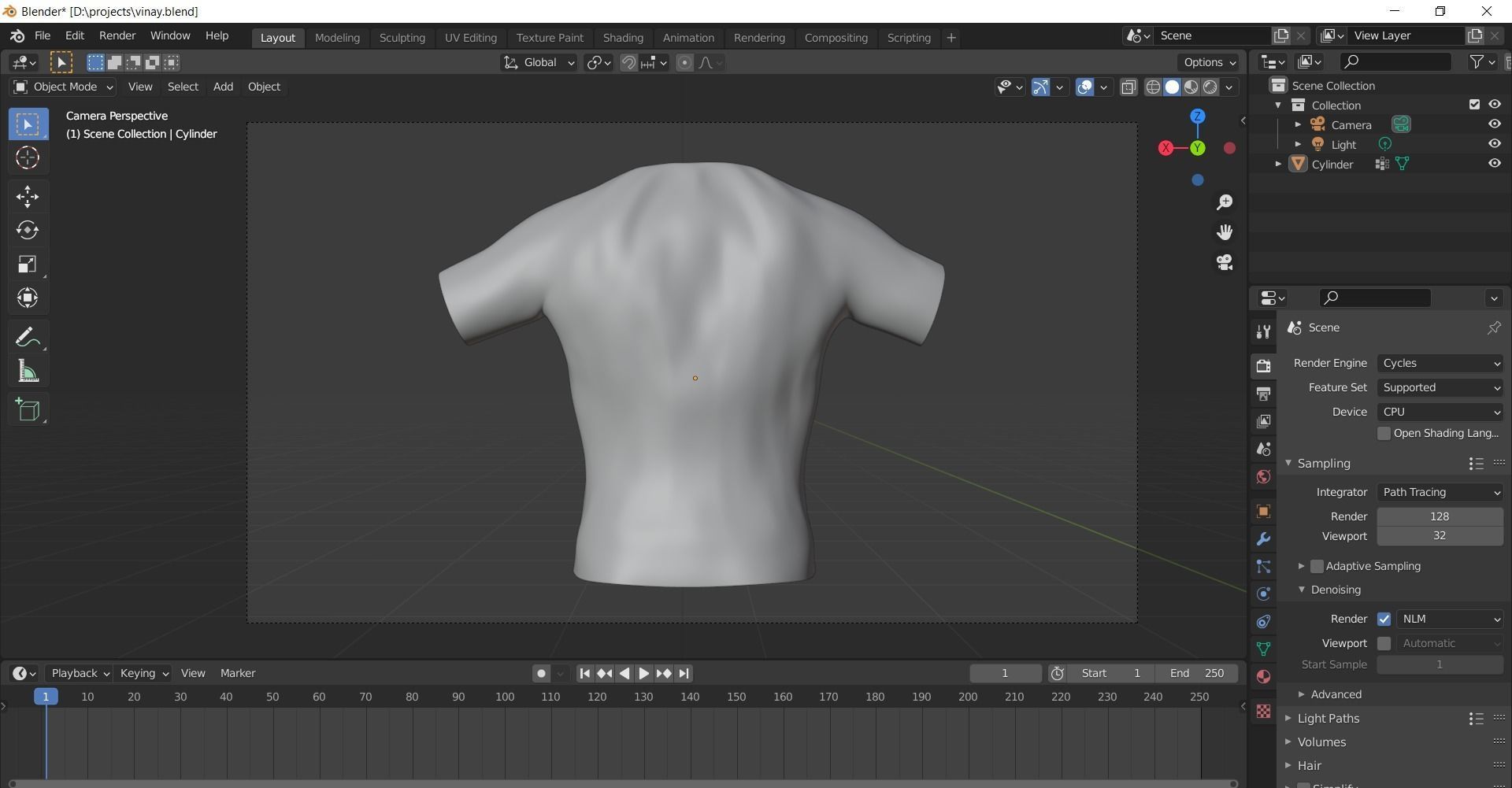Open the Device CPU dropdown
The width and height of the screenshot is (1512, 788).
click(x=1440, y=412)
